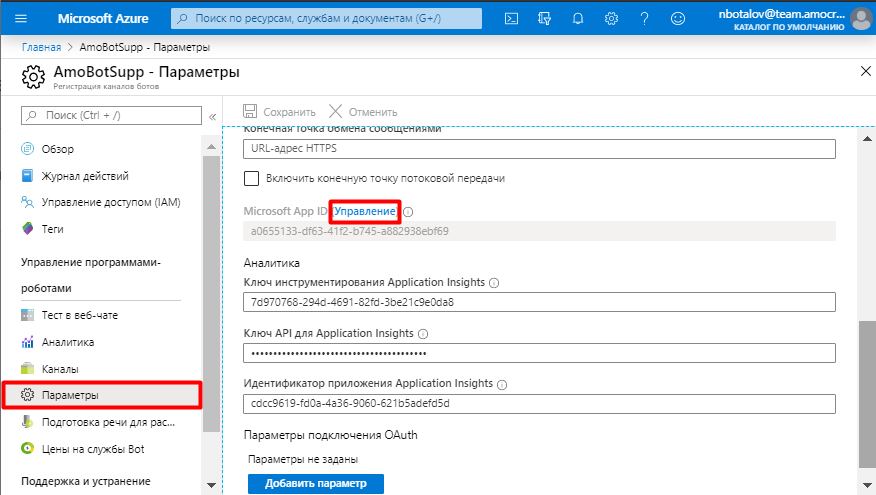This screenshot has width=876, height=495.
Task: Click the Cancel X icon in toolbar
Action: coord(335,111)
